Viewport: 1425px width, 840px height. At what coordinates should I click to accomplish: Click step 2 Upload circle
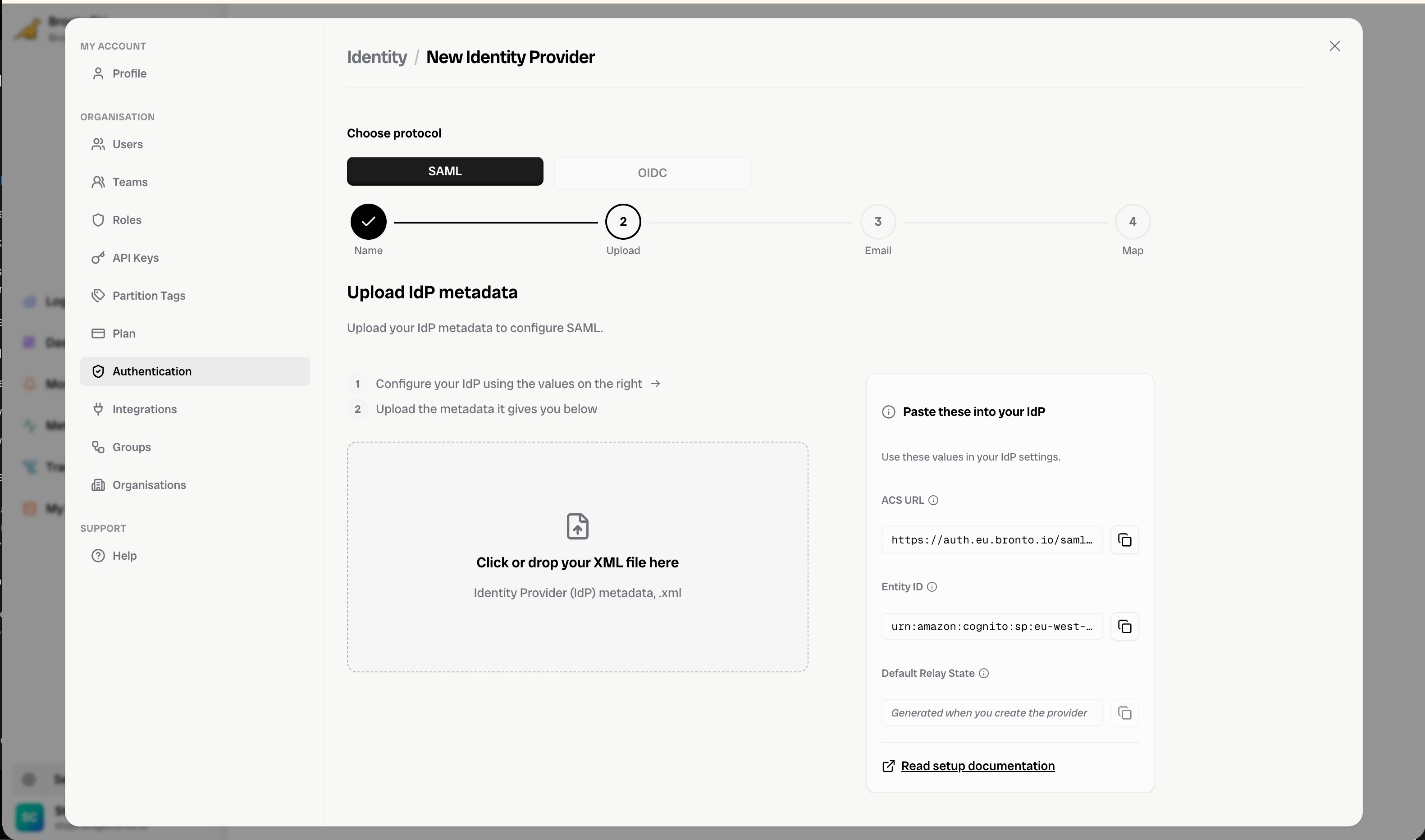coord(623,222)
